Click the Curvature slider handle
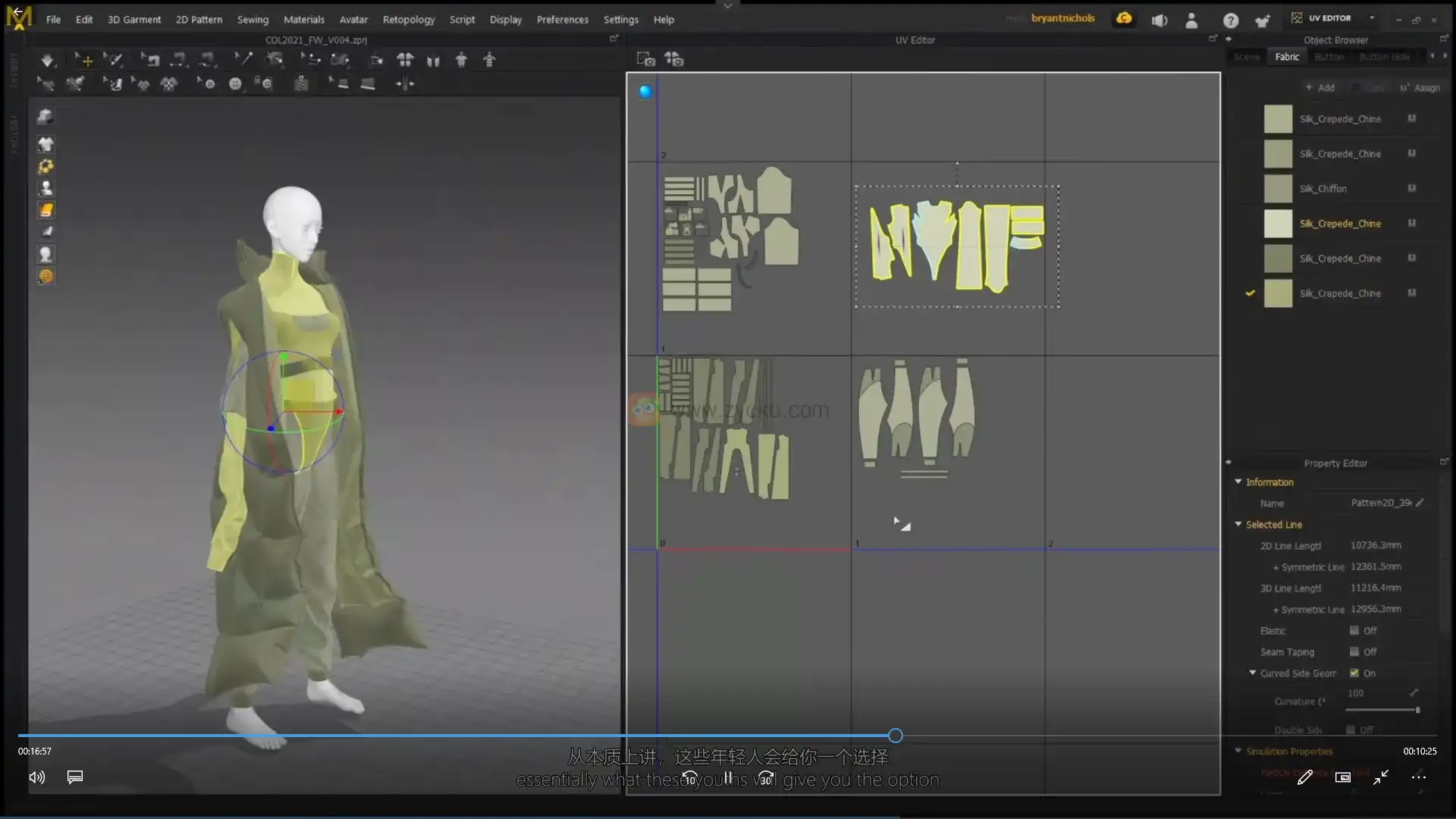1456x819 pixels. tap(1417, 710)
